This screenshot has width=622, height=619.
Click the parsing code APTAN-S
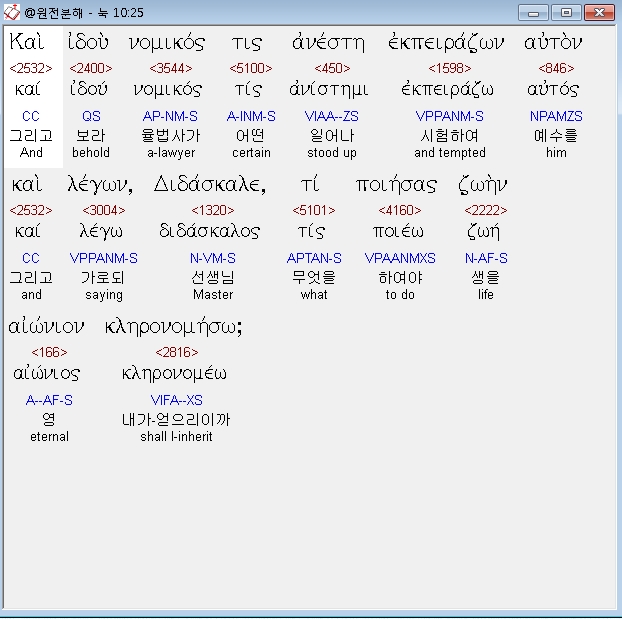(314, 258)
